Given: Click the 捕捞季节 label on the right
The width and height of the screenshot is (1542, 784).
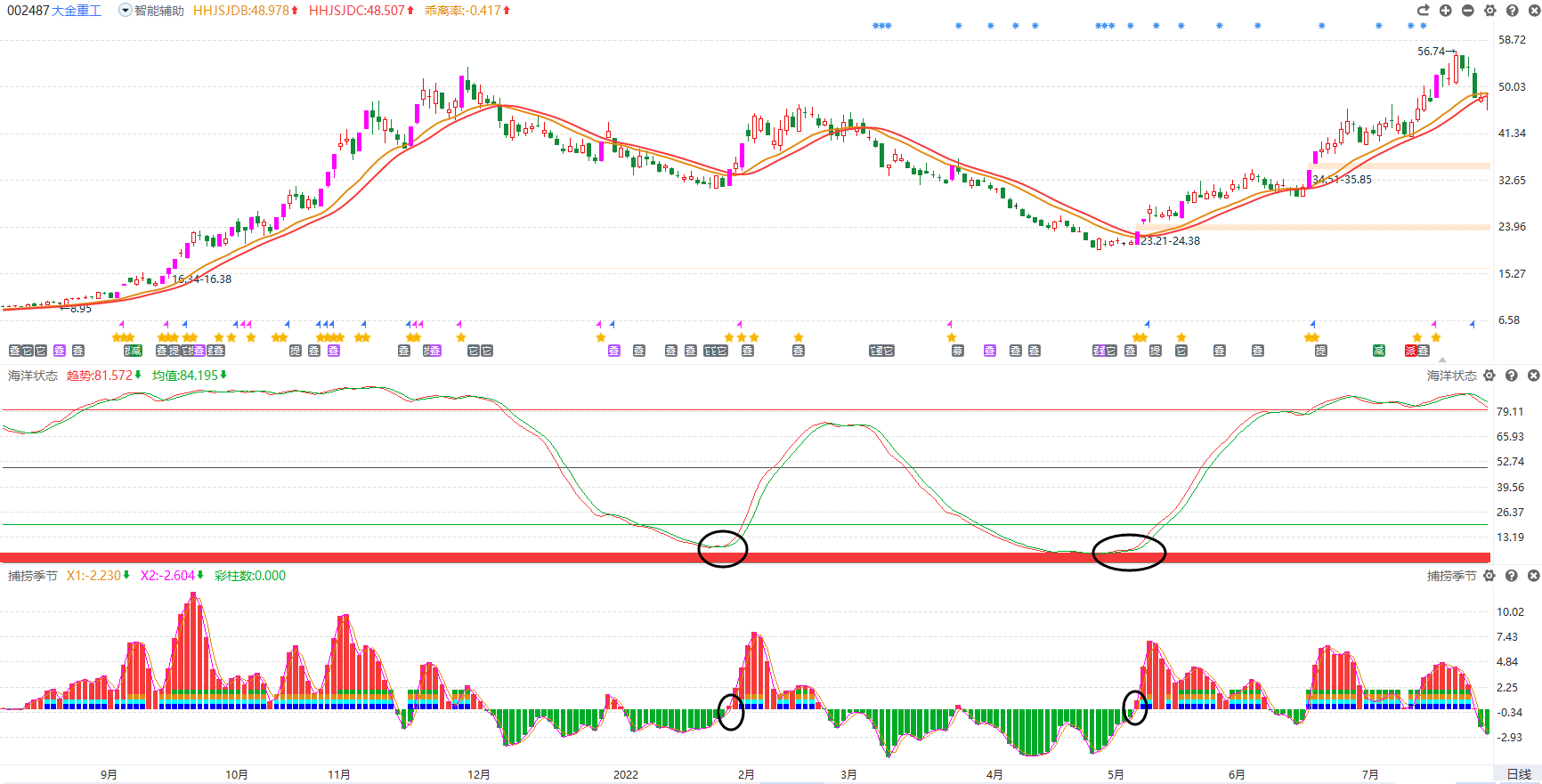Looking at the screenshot, I should pos(1452,576).
